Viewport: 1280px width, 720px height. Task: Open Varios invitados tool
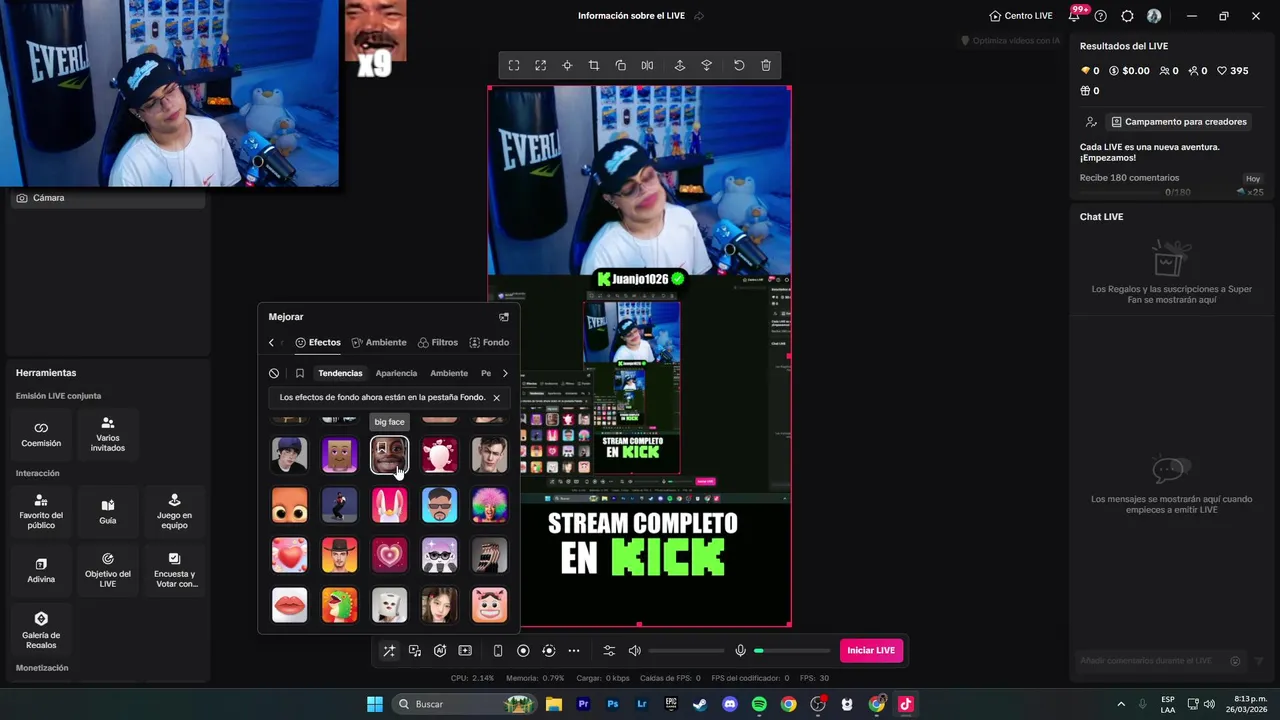pyautogui.click(x=108, y=434)
